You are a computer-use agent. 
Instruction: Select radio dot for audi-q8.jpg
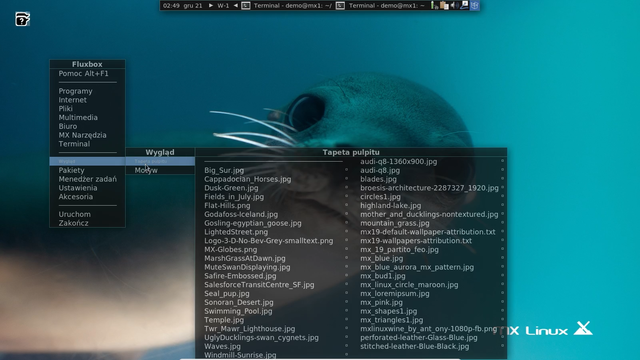tap(502, 169)
